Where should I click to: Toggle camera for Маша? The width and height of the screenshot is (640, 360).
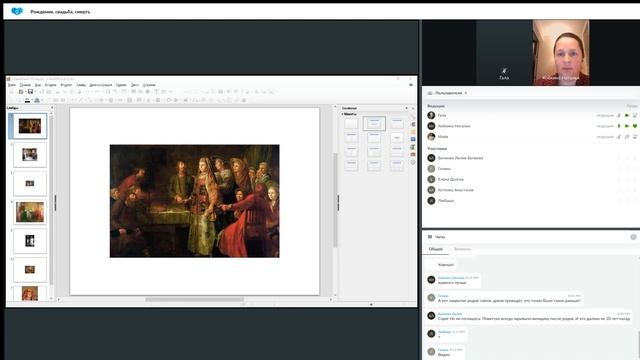[627, 137]
